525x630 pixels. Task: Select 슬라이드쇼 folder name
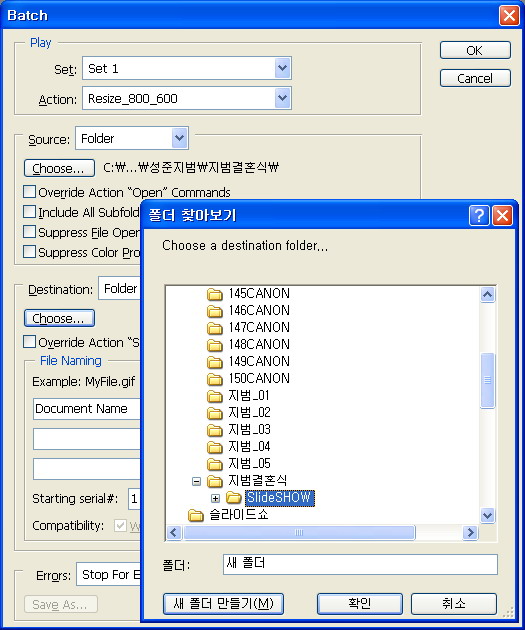239,515
